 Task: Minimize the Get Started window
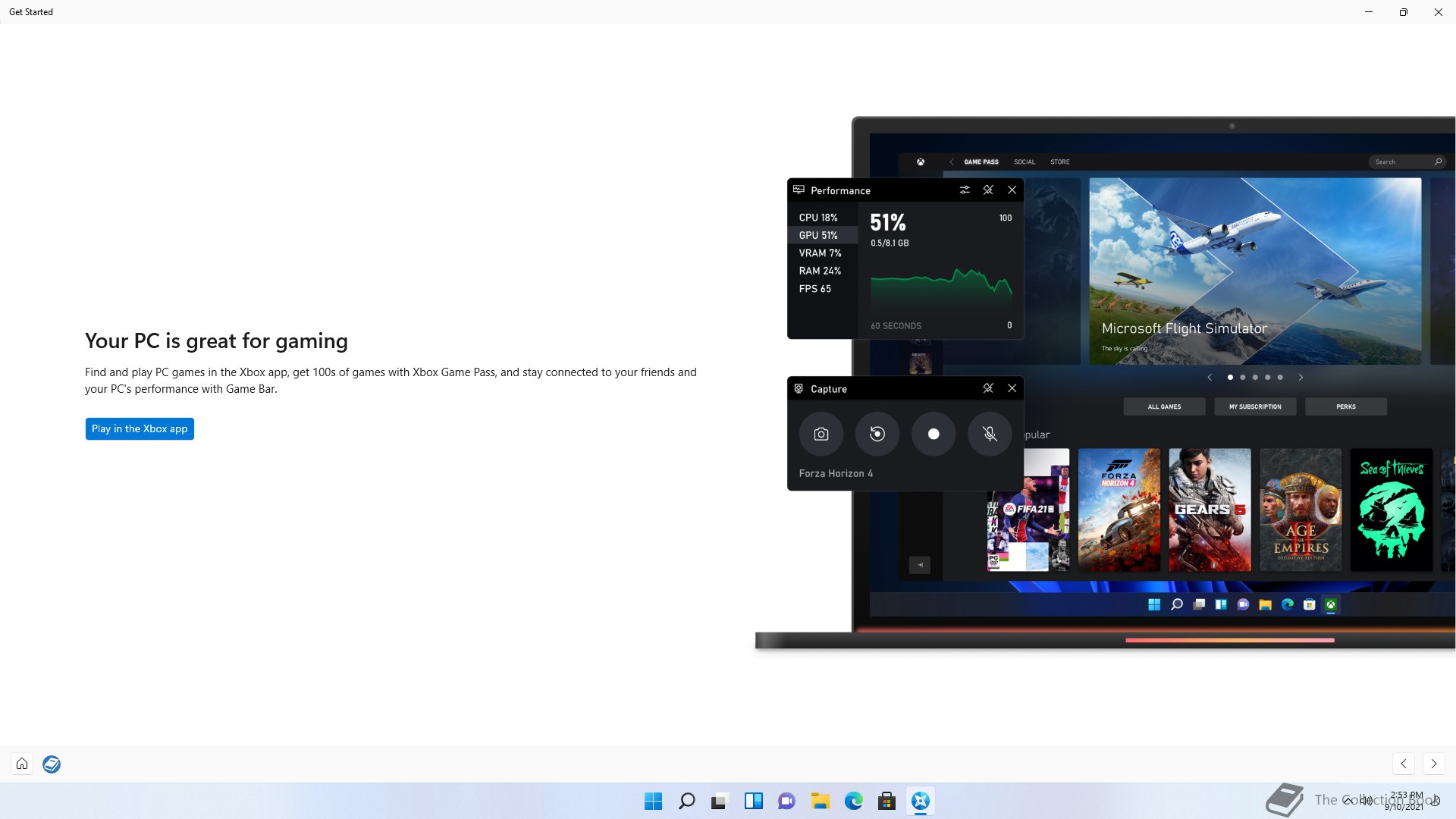[1369, 12]
